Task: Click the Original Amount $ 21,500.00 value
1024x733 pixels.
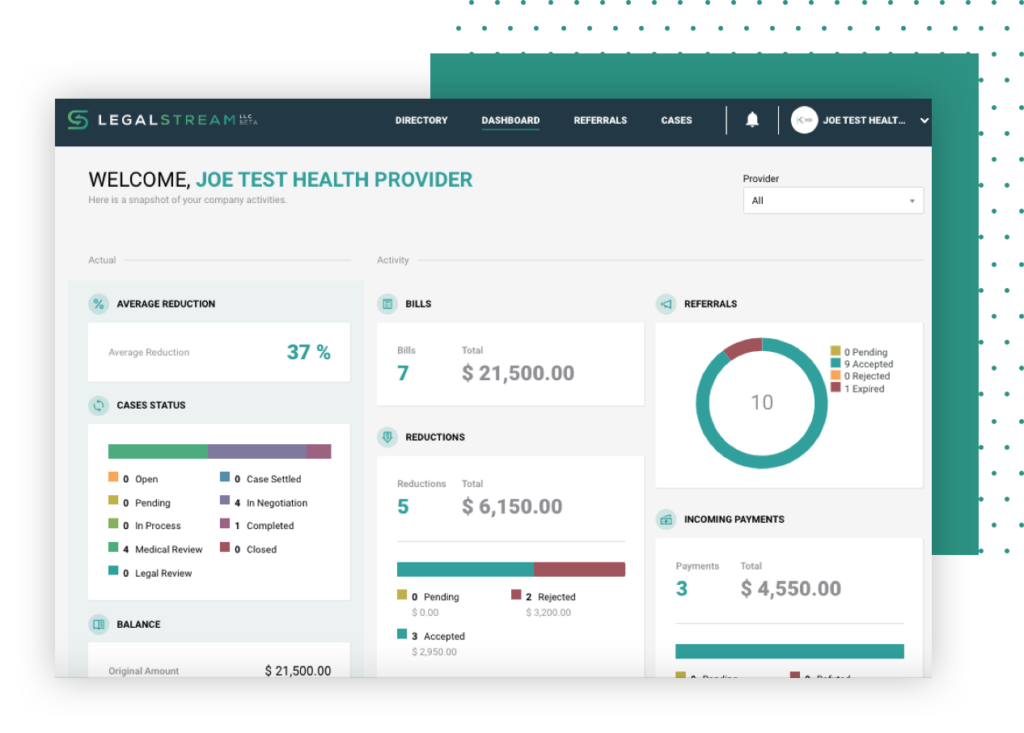Action: pyautogui.click(x=298, y=671)
